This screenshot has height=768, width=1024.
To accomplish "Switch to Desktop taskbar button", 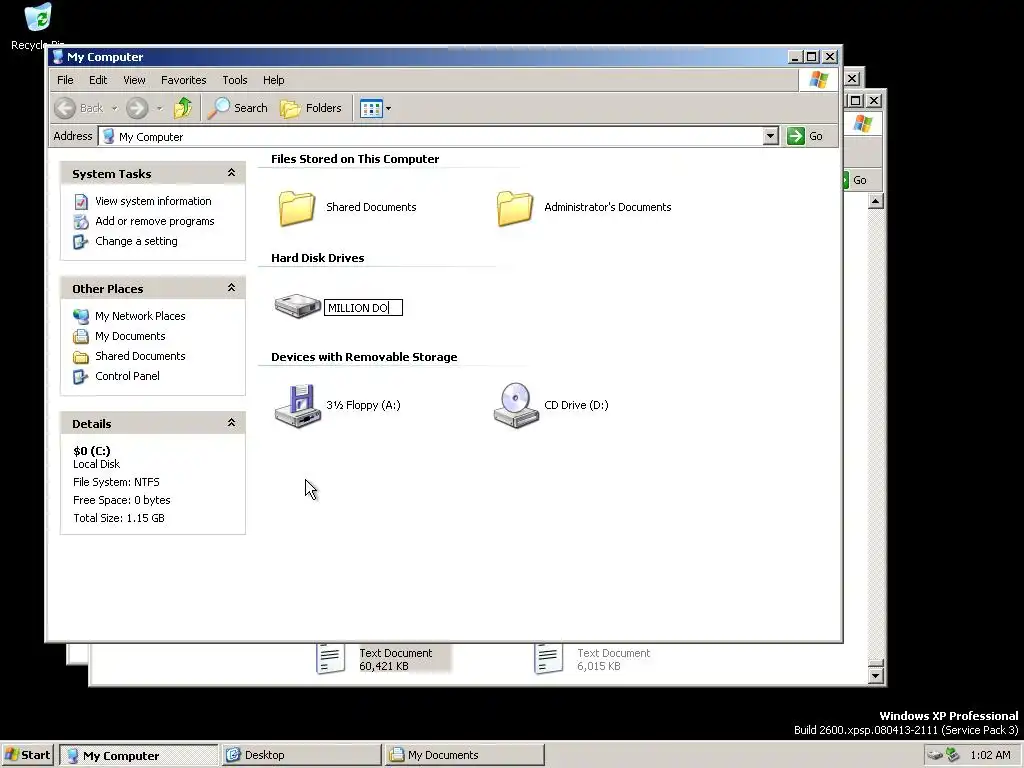I will coord(301,755).
